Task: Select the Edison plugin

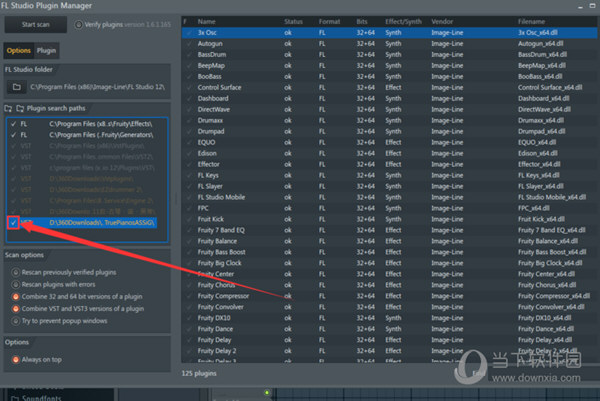Action: 389,153
